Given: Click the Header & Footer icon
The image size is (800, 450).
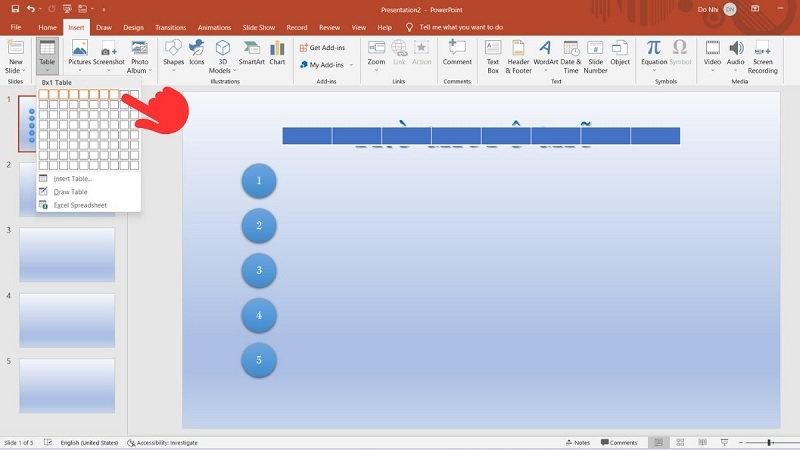Looking at the screenshot, I should point(518,56).
